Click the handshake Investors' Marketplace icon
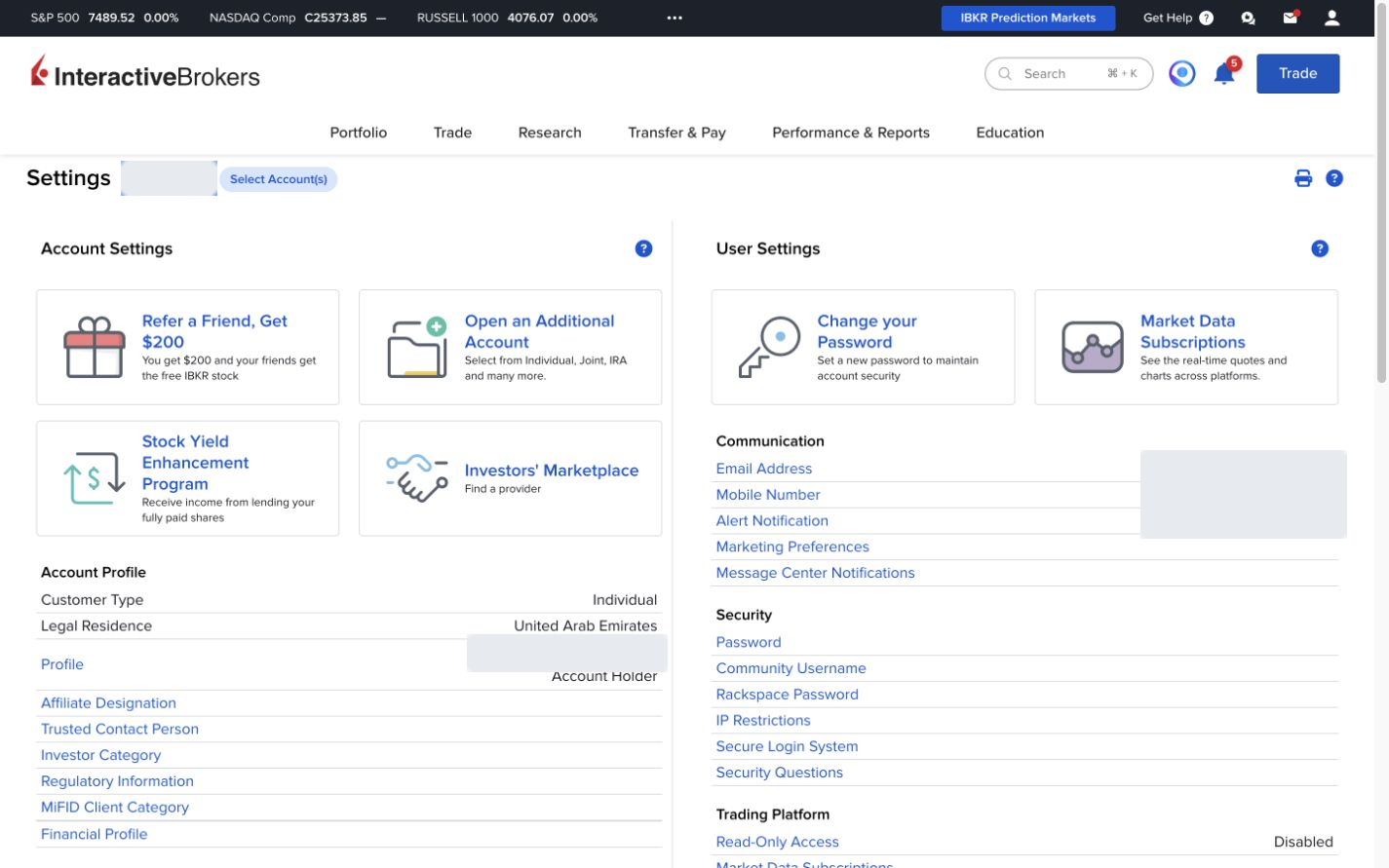 click(417, 478)
